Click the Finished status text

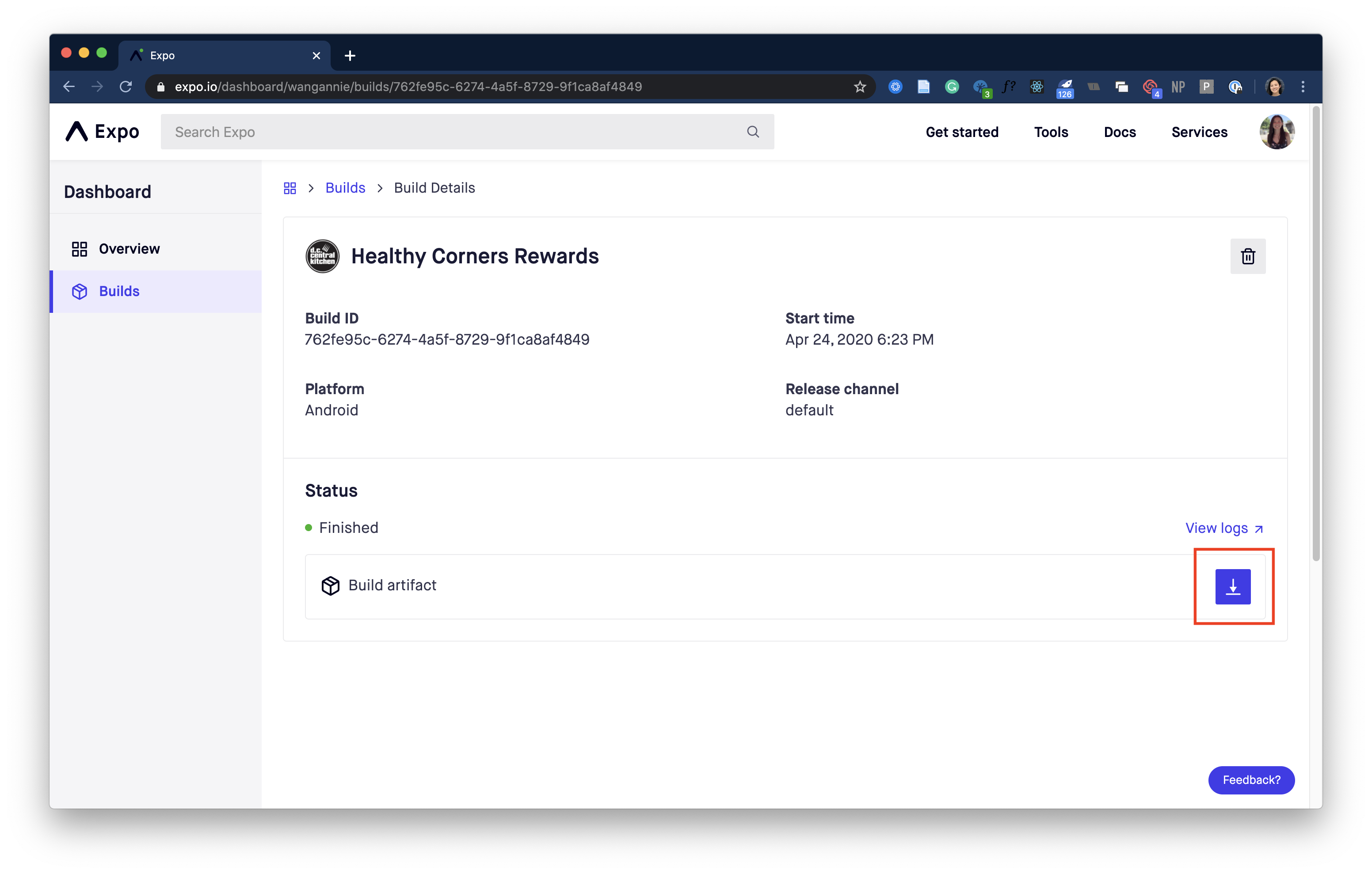click(x=348, y=528)
